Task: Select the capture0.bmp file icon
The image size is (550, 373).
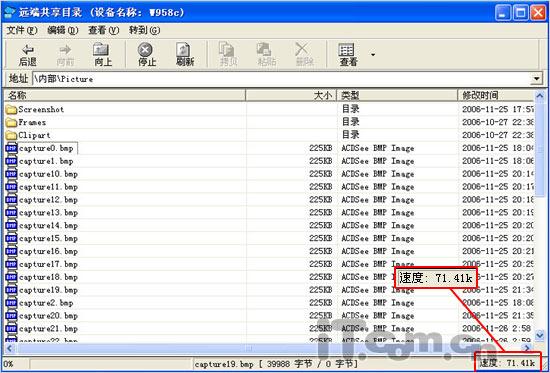Action: (12, 148)
